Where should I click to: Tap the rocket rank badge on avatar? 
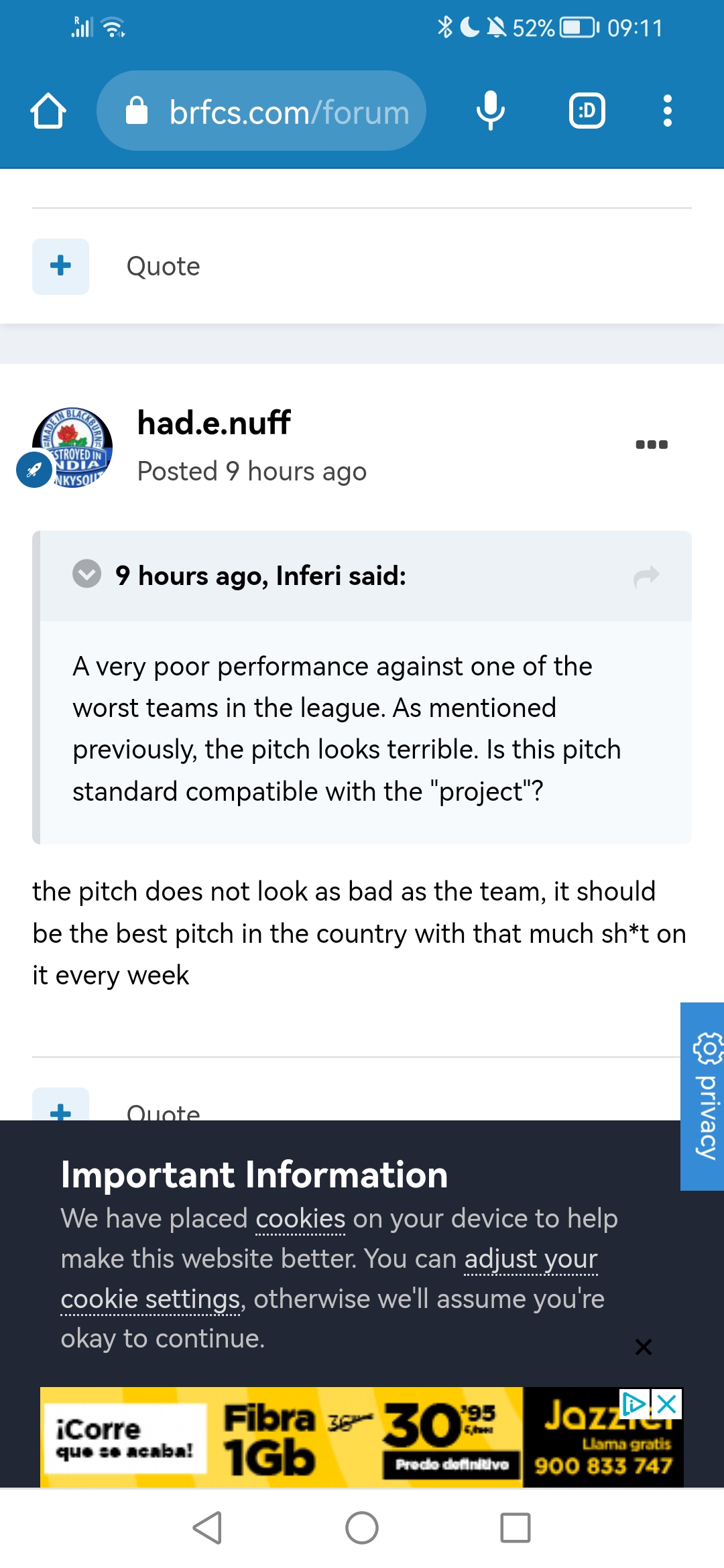point(34,470)
